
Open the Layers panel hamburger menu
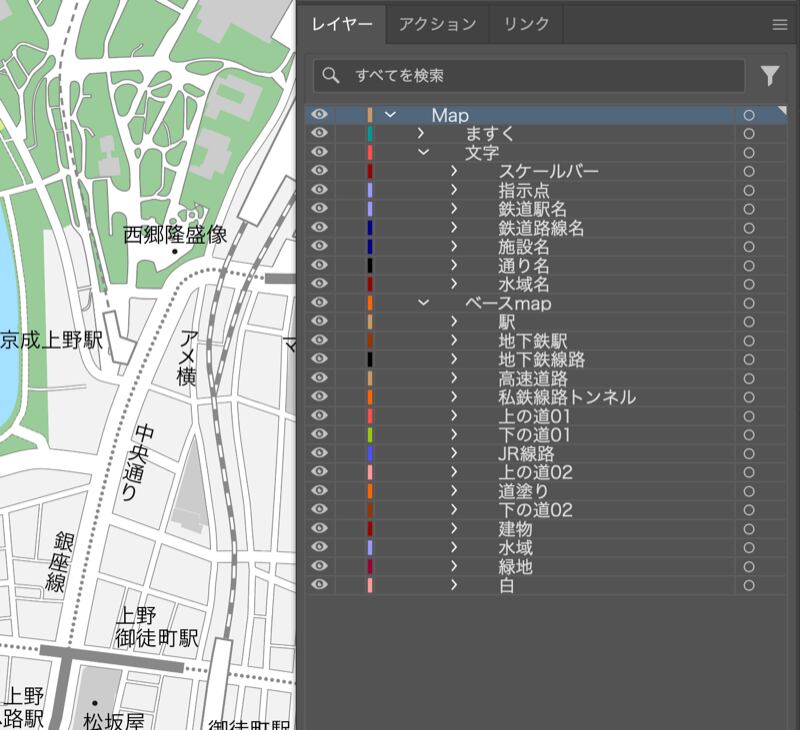point(780,25)
